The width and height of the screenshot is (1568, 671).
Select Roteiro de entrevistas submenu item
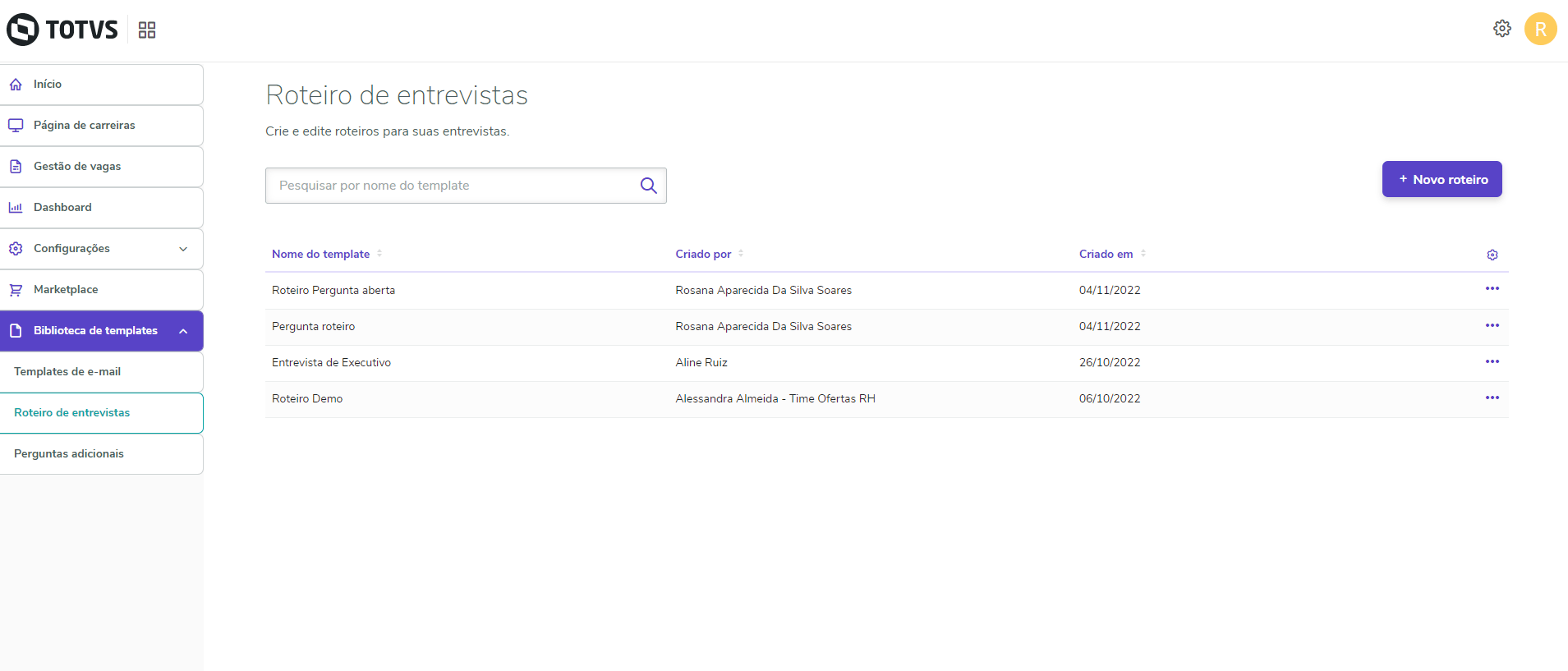pos(102,413)
